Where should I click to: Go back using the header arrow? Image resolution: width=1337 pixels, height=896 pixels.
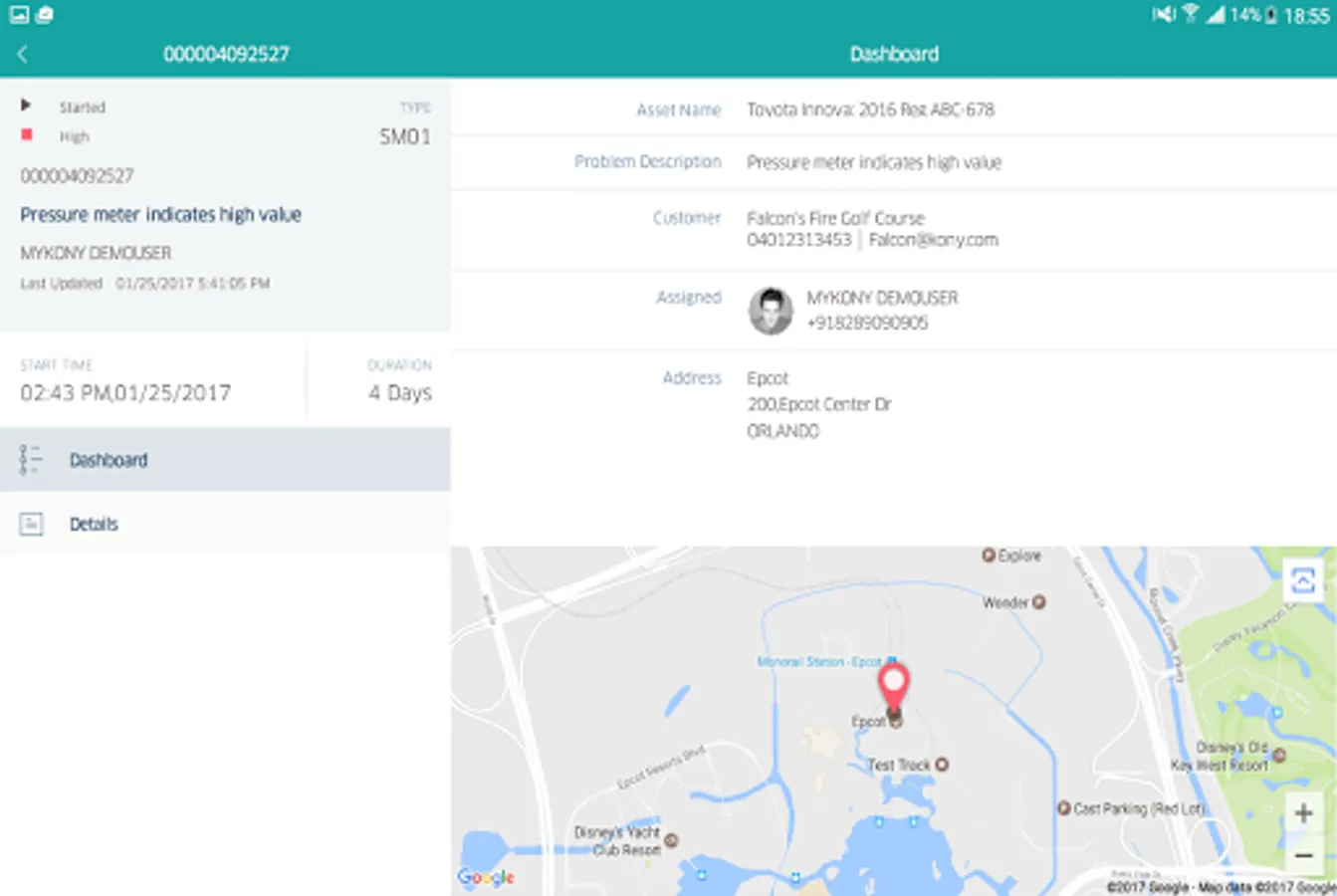(23, 54)
